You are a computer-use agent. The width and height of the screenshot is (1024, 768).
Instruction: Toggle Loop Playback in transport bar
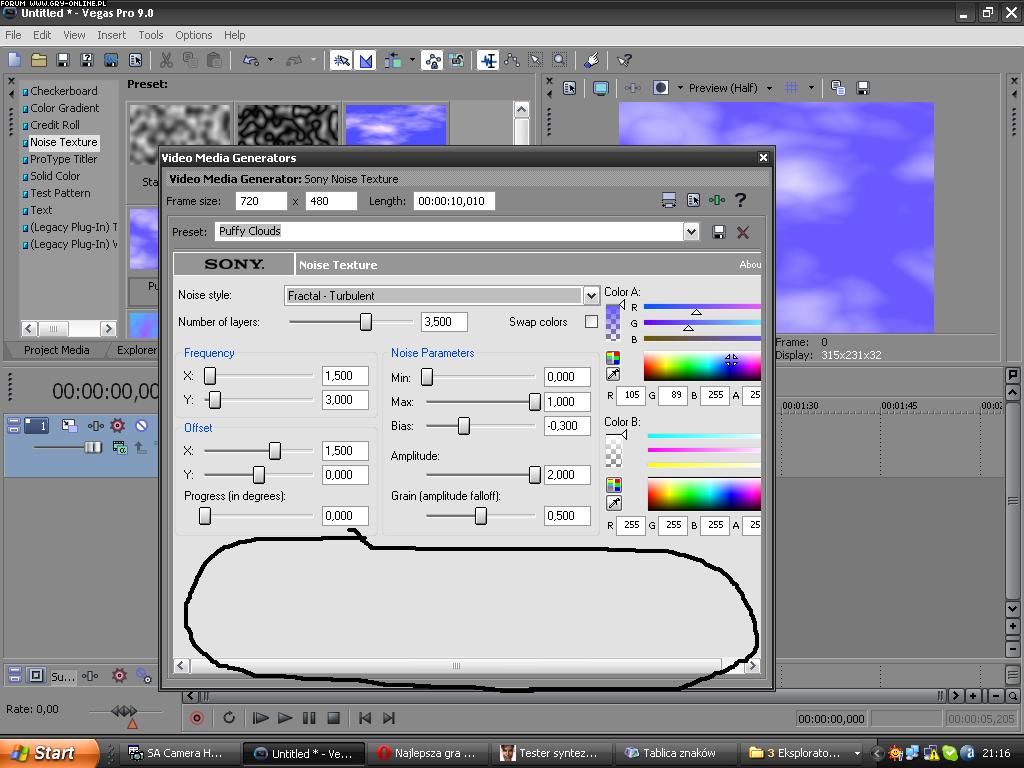point(229,718)
